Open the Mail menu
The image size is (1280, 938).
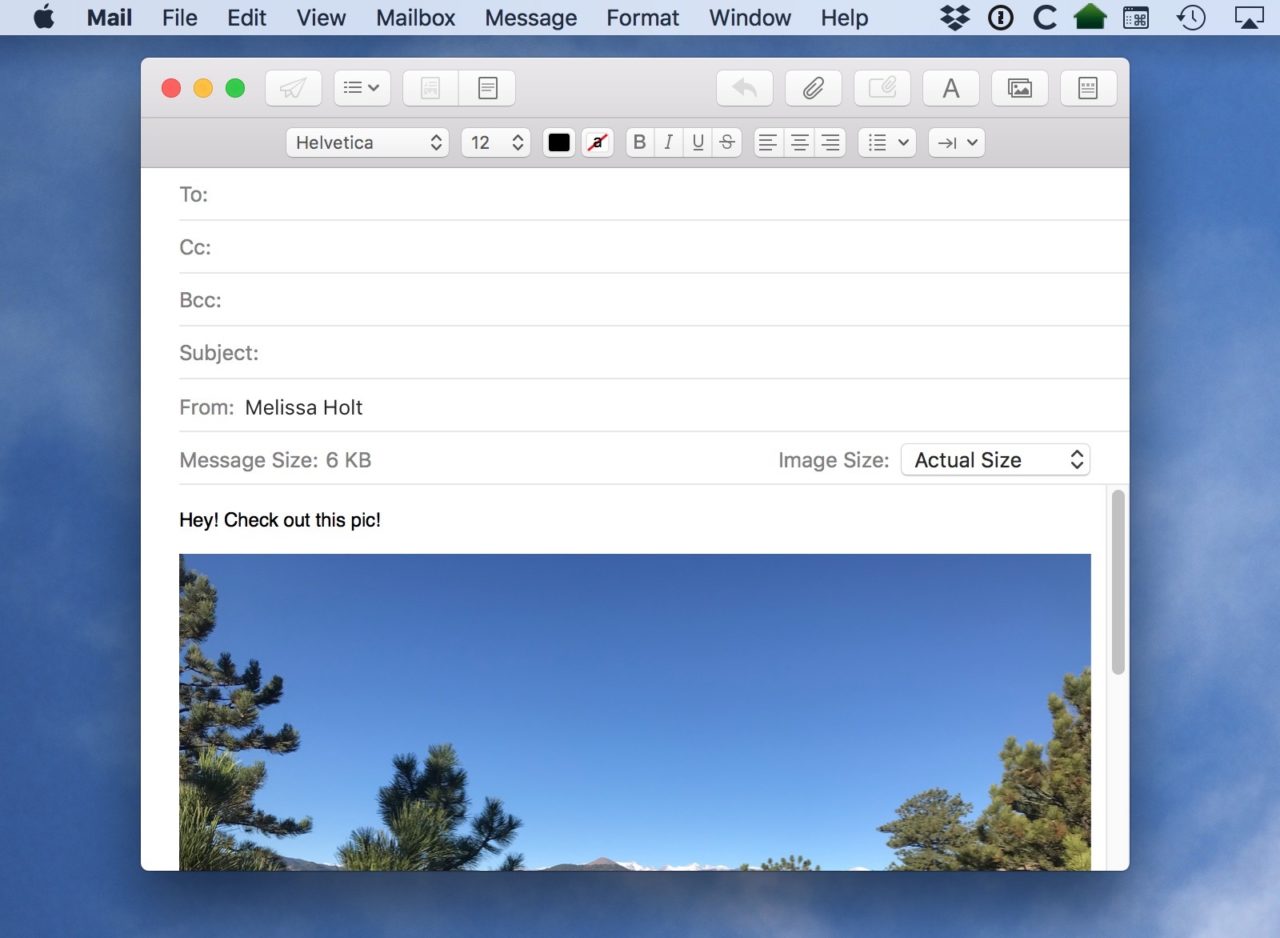[109, 17]
